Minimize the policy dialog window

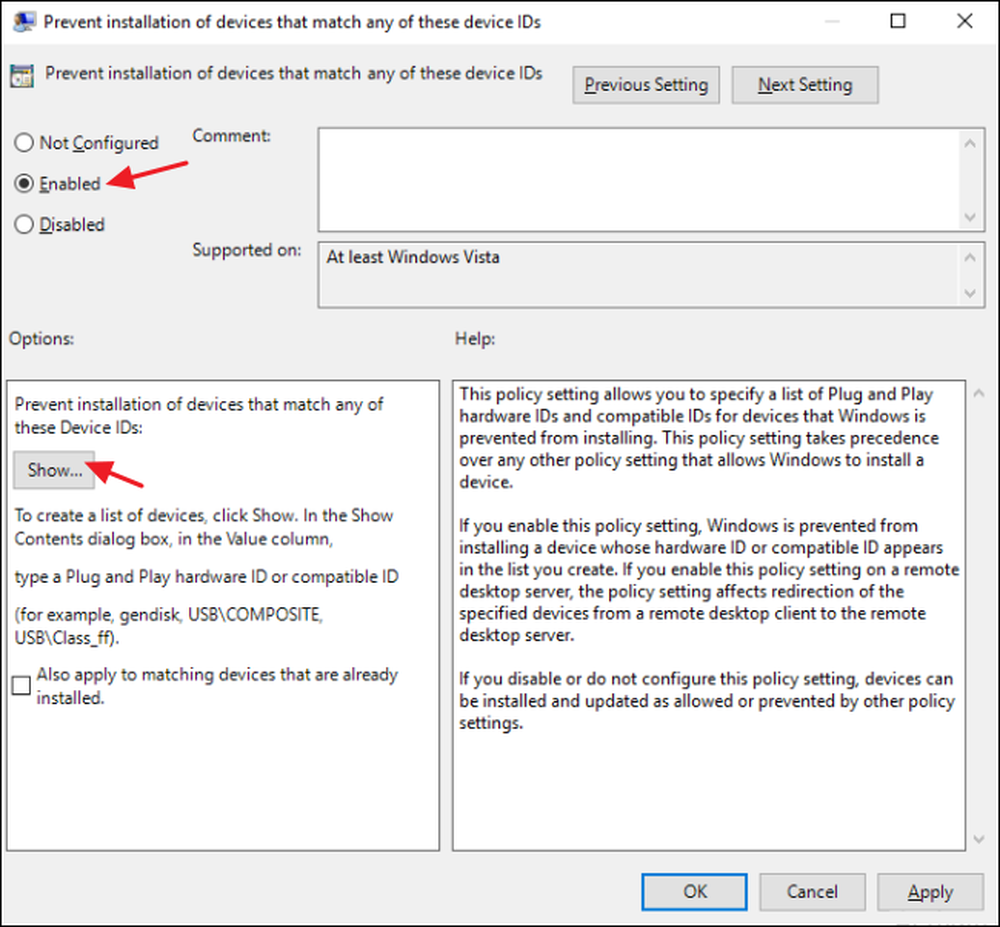831,21
